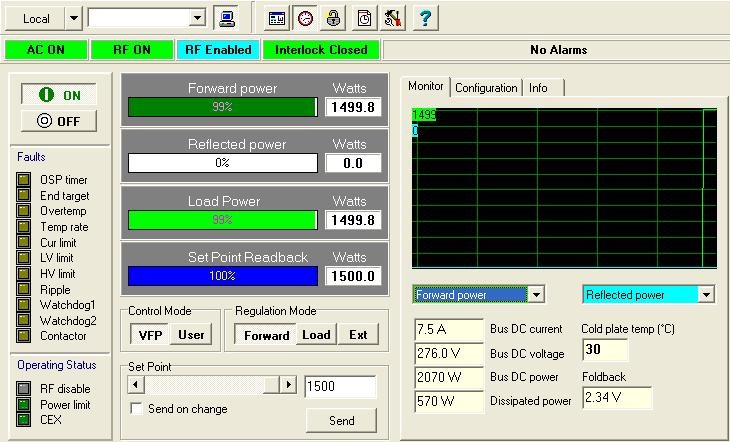This screenshot has height=442, width=730.
Task: Click the red clock icon in toolbar
Action: tap(305, 18)
